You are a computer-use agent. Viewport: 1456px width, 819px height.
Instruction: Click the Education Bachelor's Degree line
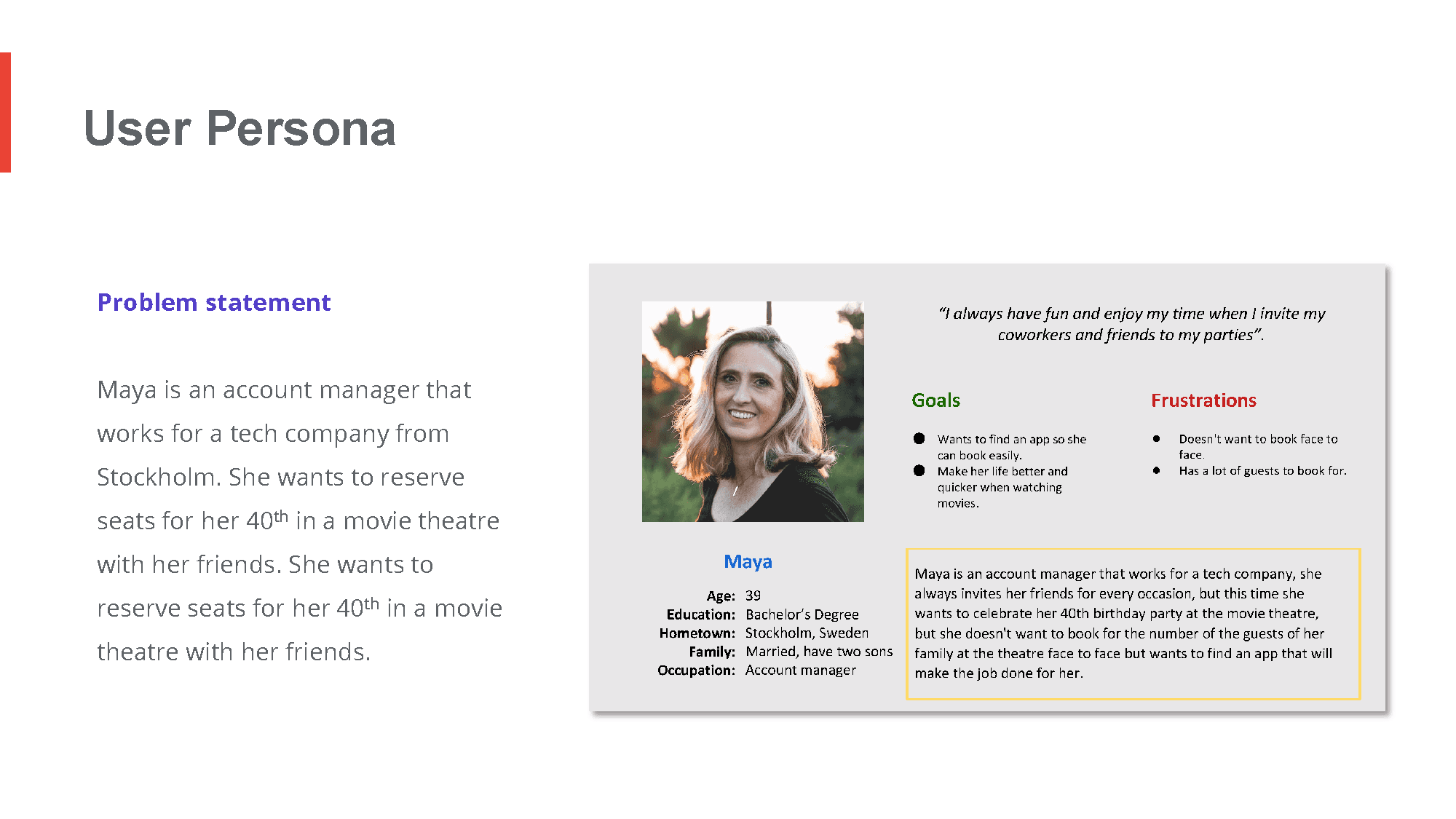pos(763,614)
